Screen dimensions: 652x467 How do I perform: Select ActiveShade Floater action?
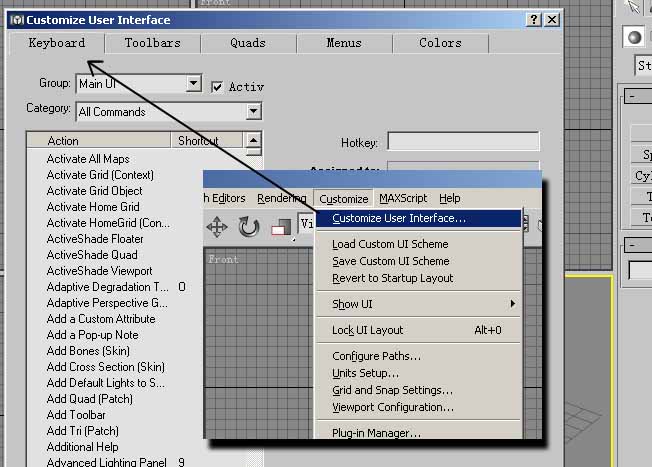(x=95, y=239)
